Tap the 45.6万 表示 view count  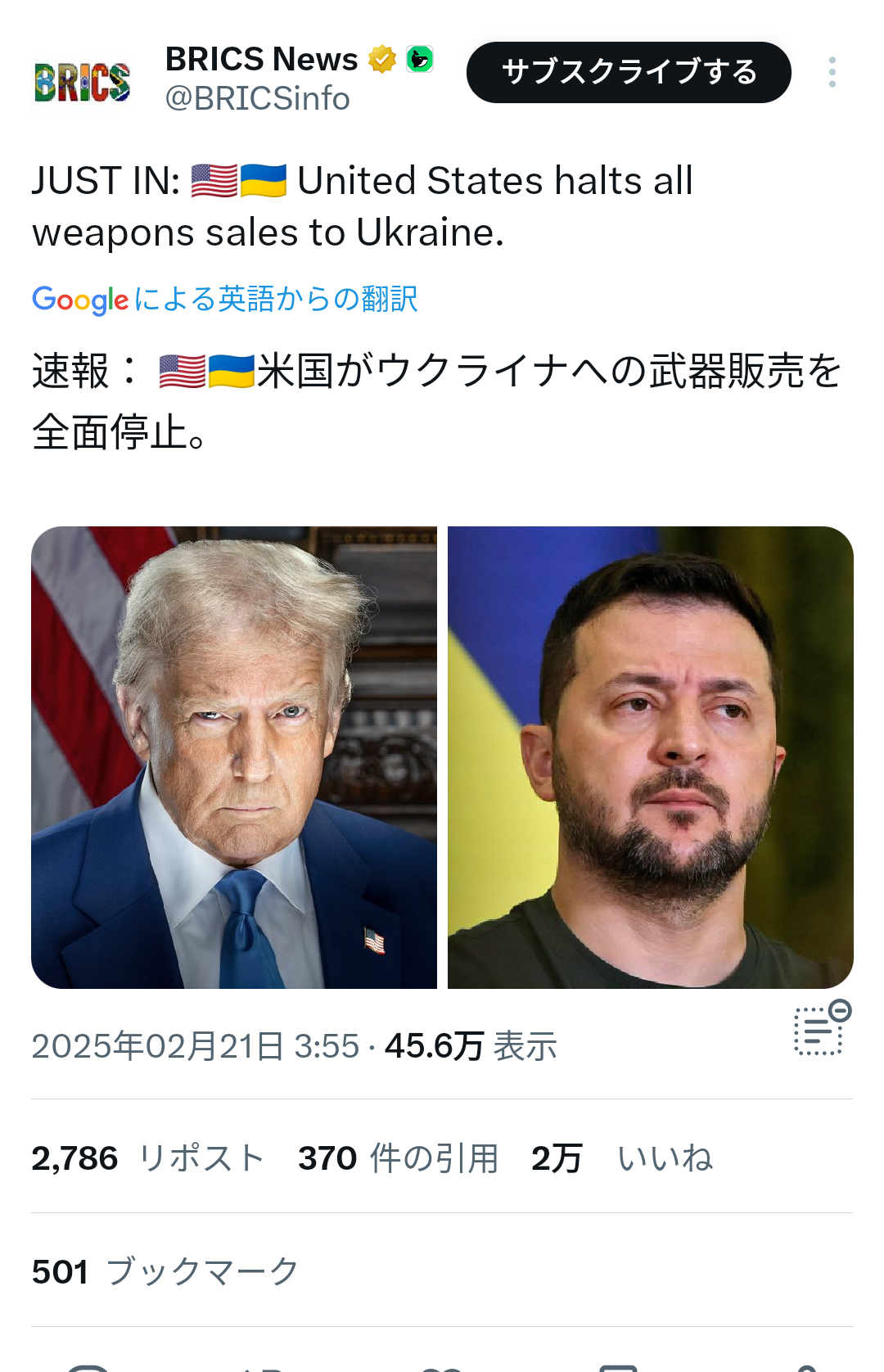(x=471, y=1046)
